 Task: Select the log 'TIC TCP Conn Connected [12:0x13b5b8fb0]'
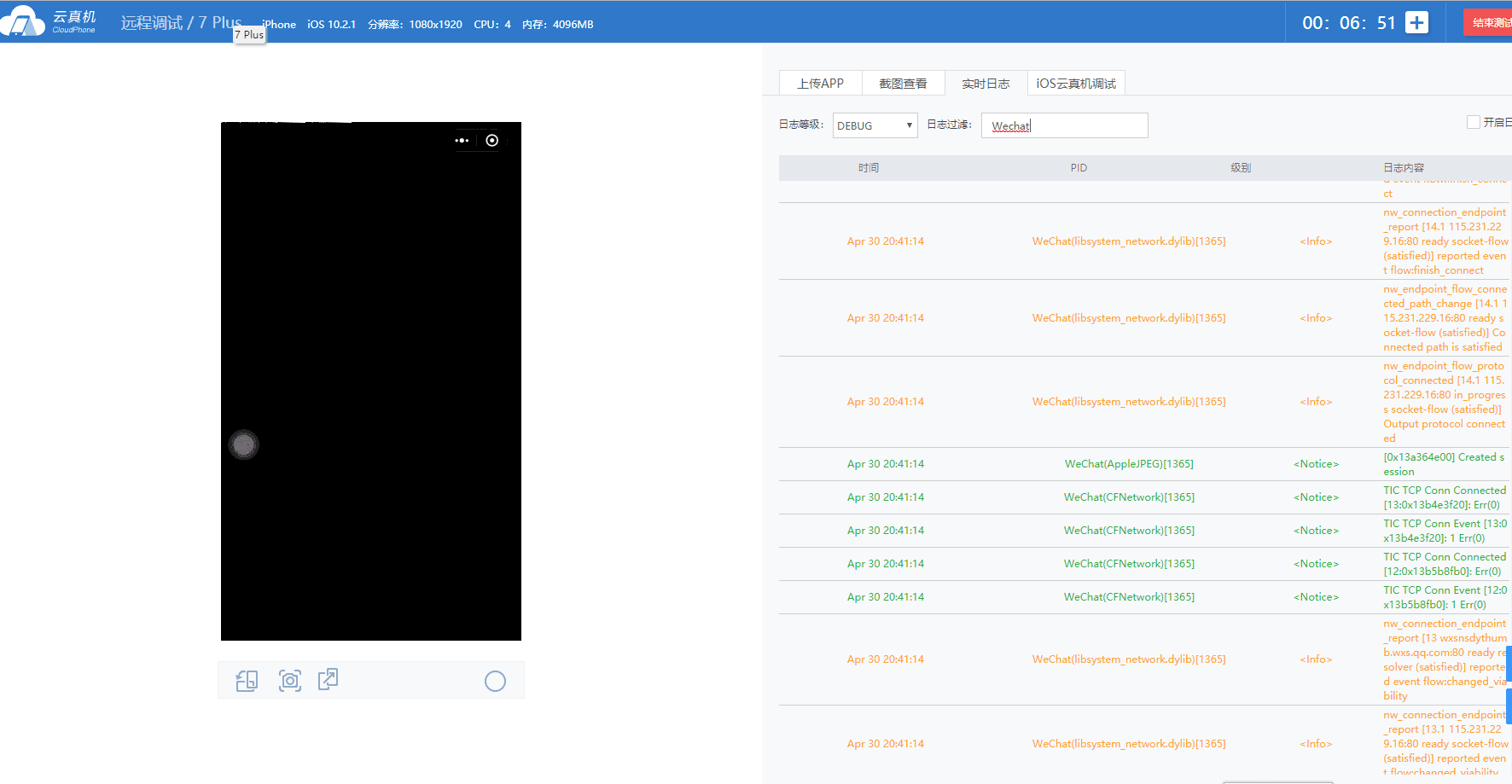tap(1445, 564)
